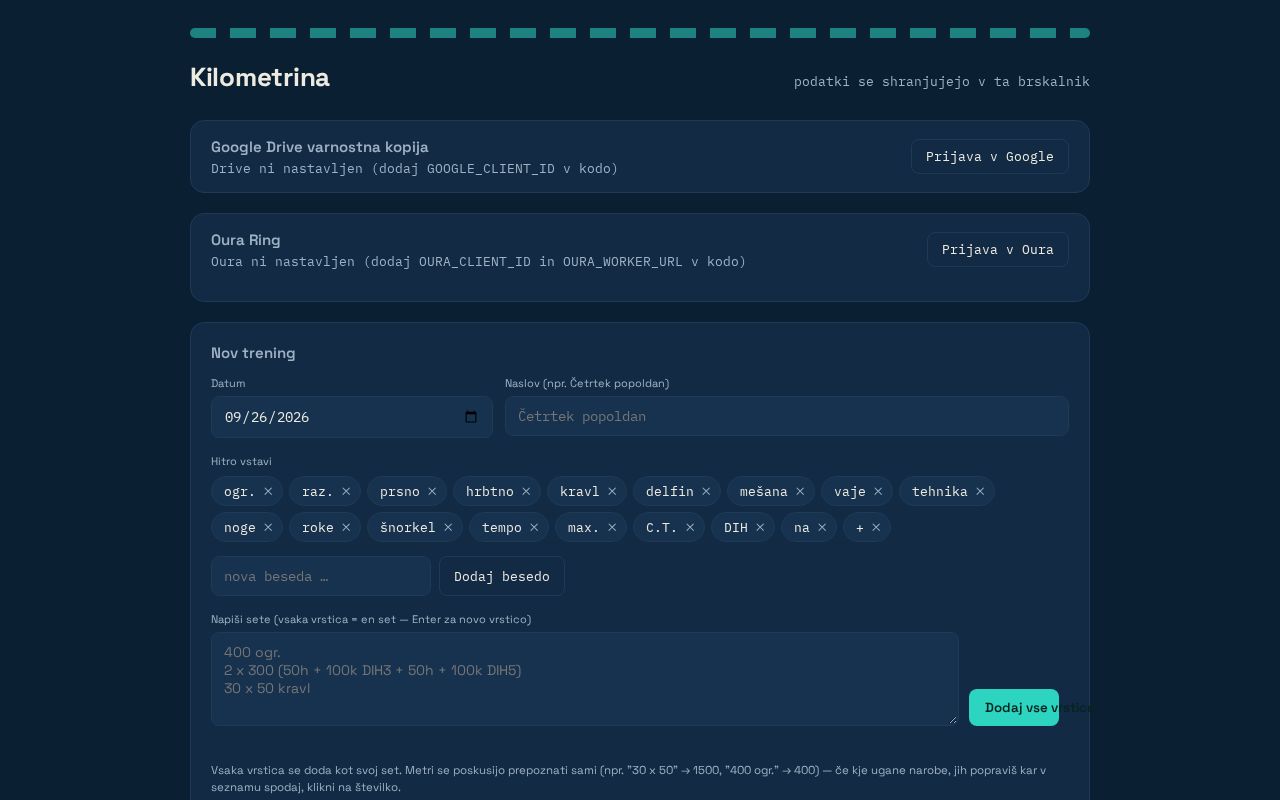The width and height of the screenshot is (1280, 800).
Task: Click the Naslov title input field
Action: (787, 416)
